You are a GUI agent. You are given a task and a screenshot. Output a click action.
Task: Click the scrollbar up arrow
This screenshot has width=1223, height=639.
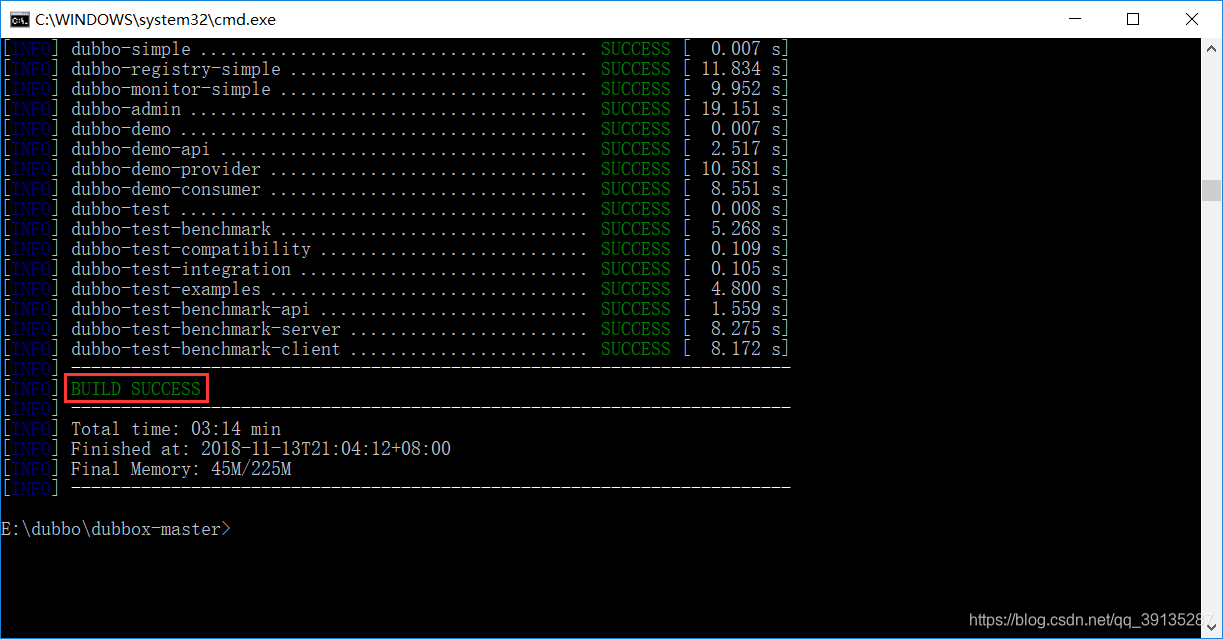[x=1211, y=47]
